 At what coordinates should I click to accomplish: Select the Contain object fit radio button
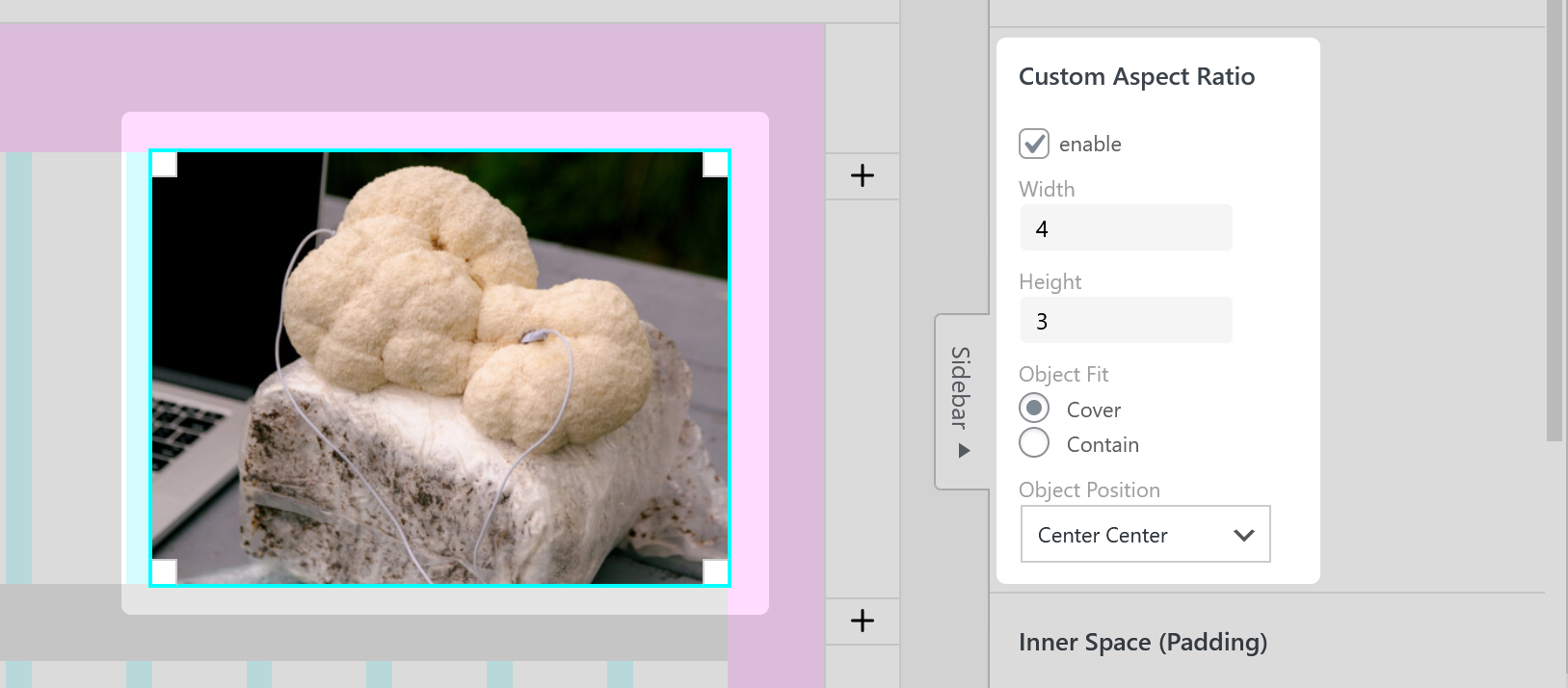pyautogui.click(x=1034, y=443)
